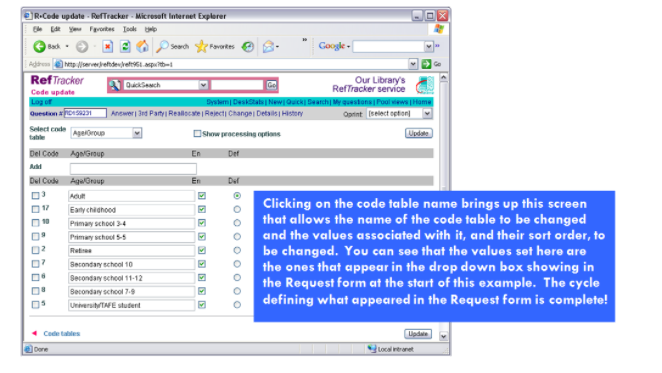Viewport: 662px width, 373px height.
Task: Go to the browser Home icon
Action: pyautogui.click(x=142, y=46)
